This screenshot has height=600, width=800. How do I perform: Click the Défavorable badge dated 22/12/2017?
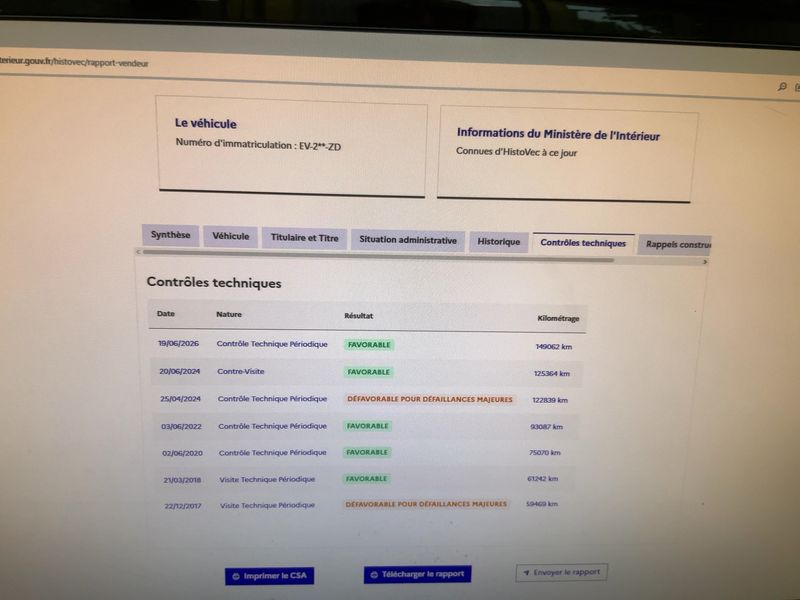426,504
